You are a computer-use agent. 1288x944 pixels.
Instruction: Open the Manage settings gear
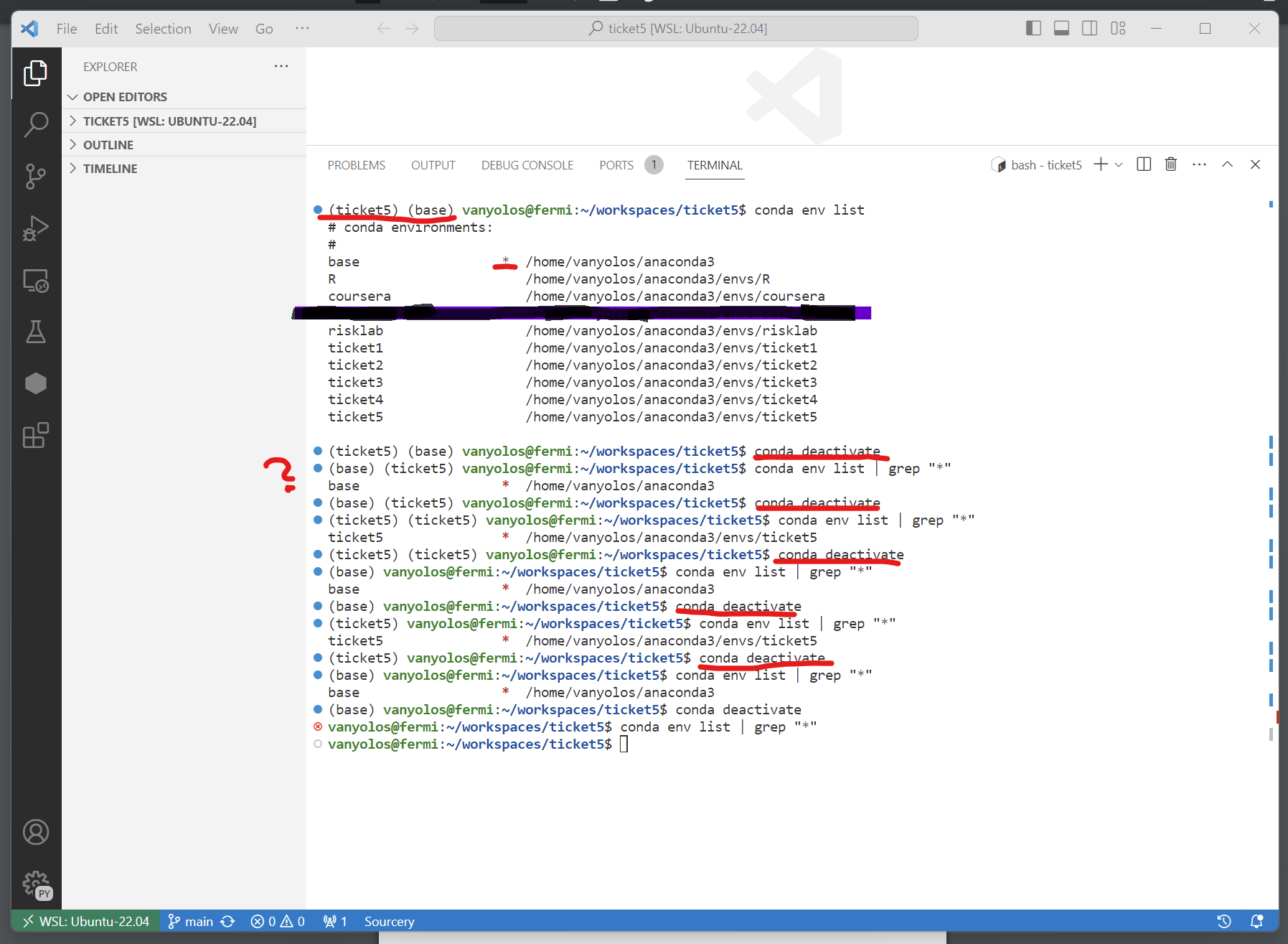tap(36, 884)
